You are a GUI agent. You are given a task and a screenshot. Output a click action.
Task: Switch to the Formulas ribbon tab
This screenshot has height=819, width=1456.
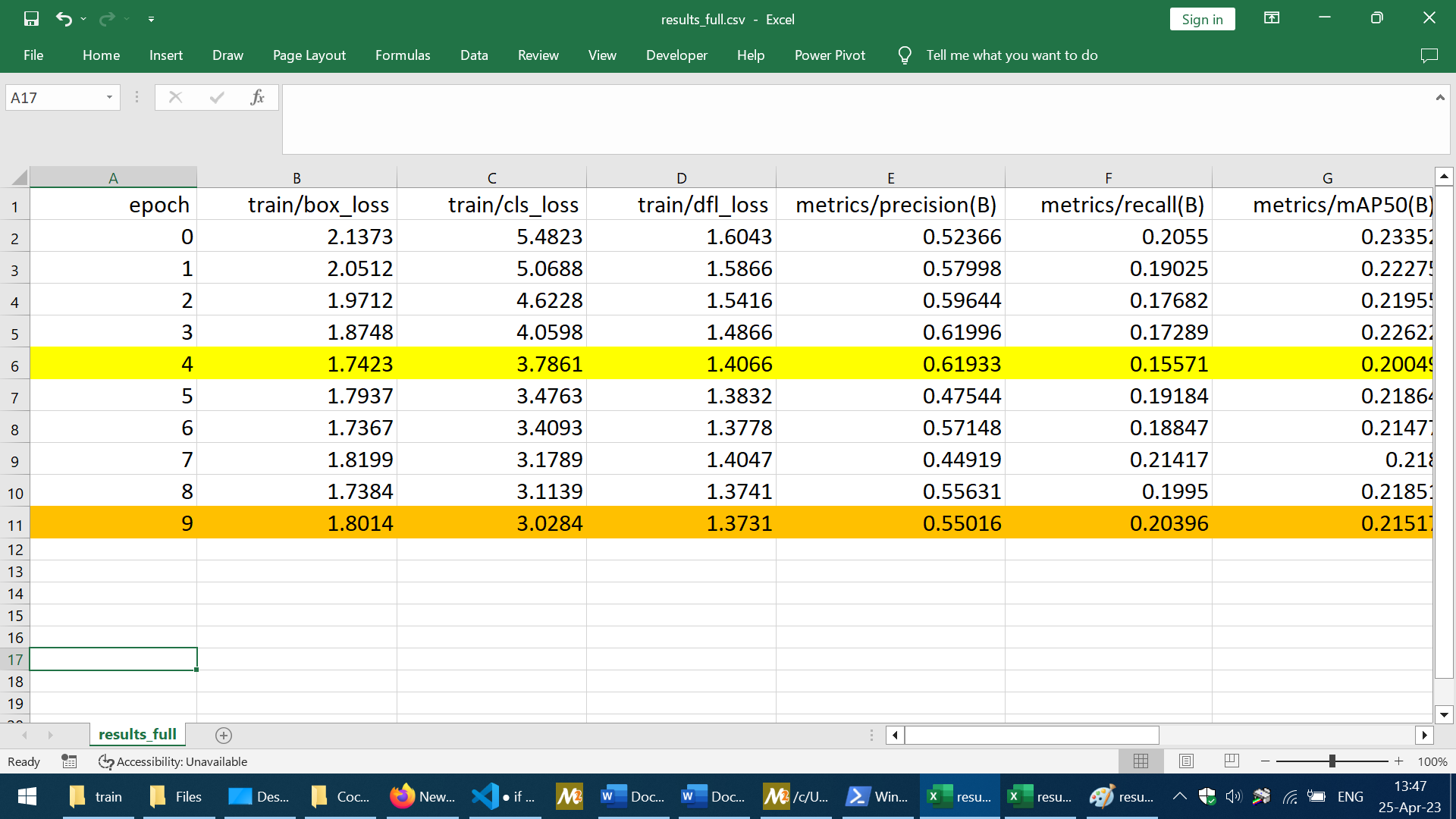[403, 55]
